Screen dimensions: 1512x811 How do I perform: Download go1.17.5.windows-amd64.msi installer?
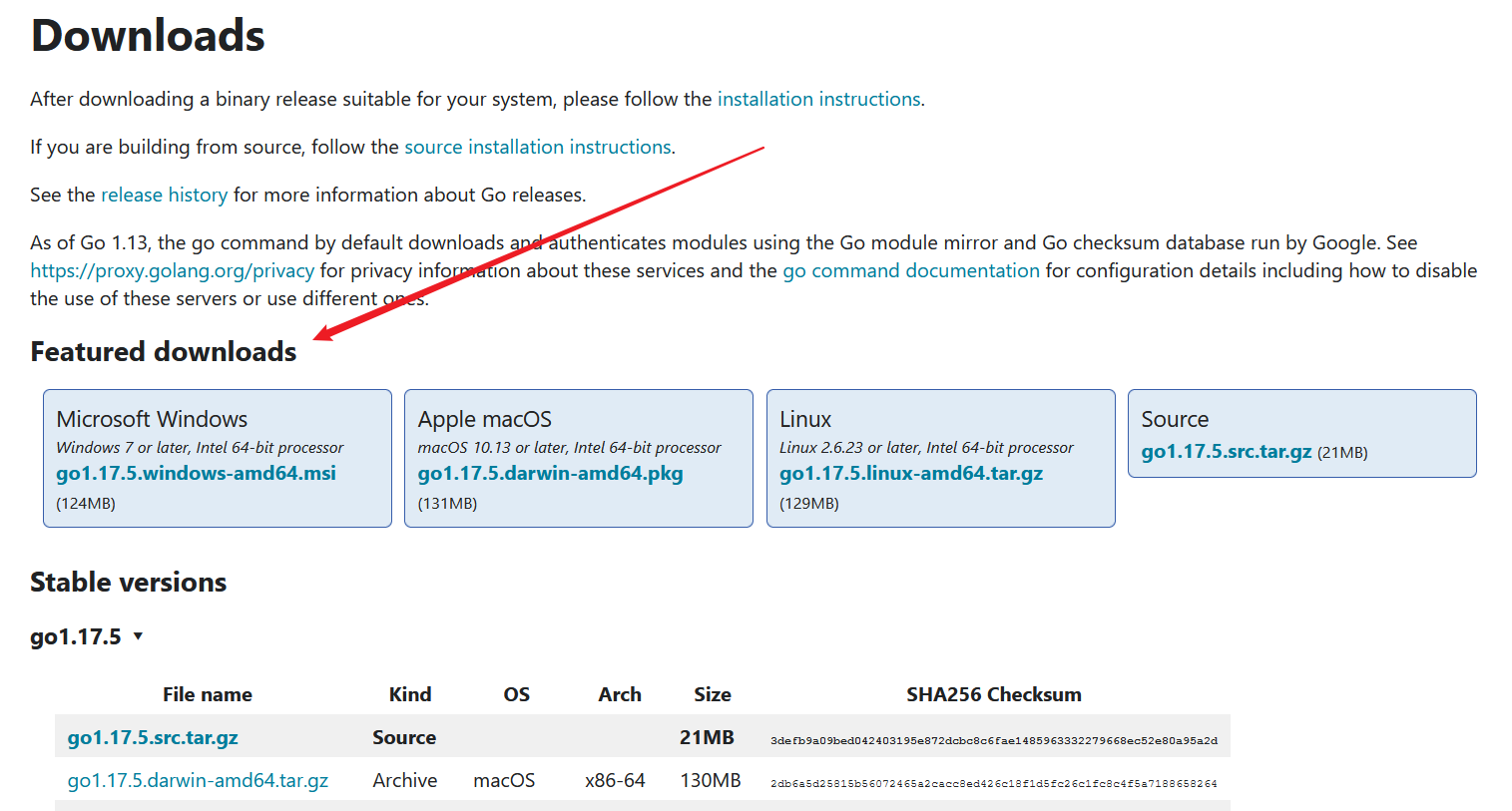click(196, 473)
